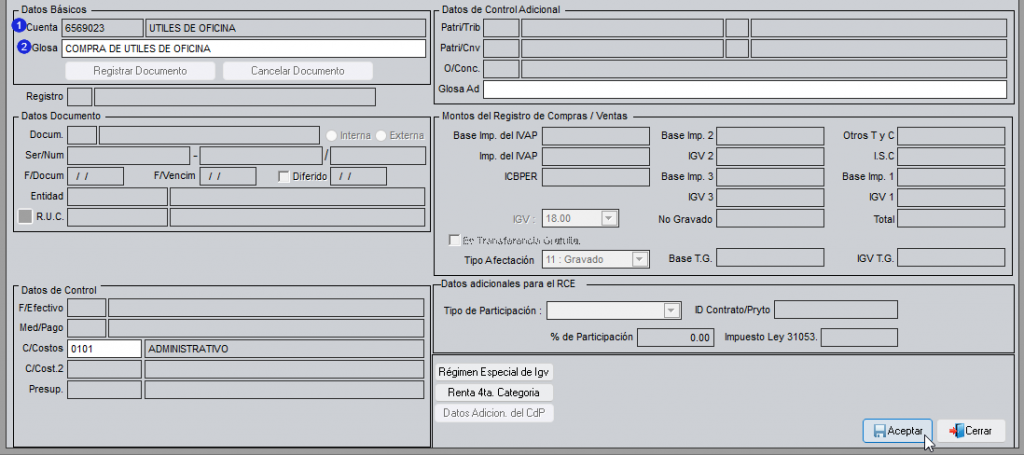Viewport: 1024px width, 455px height.
Task: Click the IGV T.G. field
Action: pos(951,258)
